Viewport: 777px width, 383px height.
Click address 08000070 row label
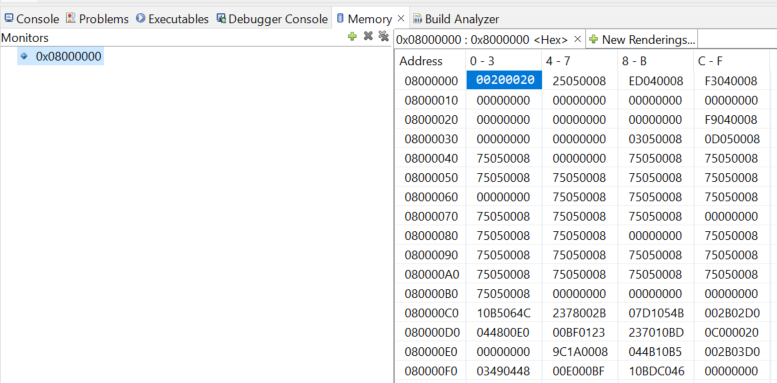(x=431, y=217)
